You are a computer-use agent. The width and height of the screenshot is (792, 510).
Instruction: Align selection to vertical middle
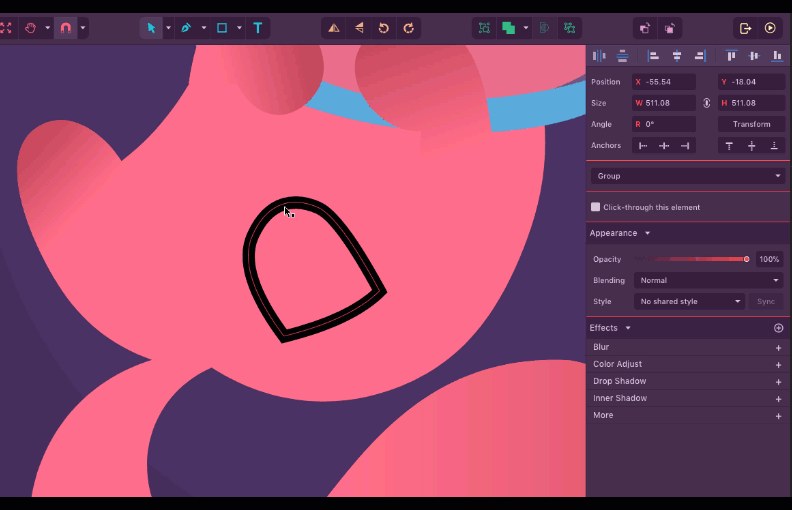tap(754, 56)
